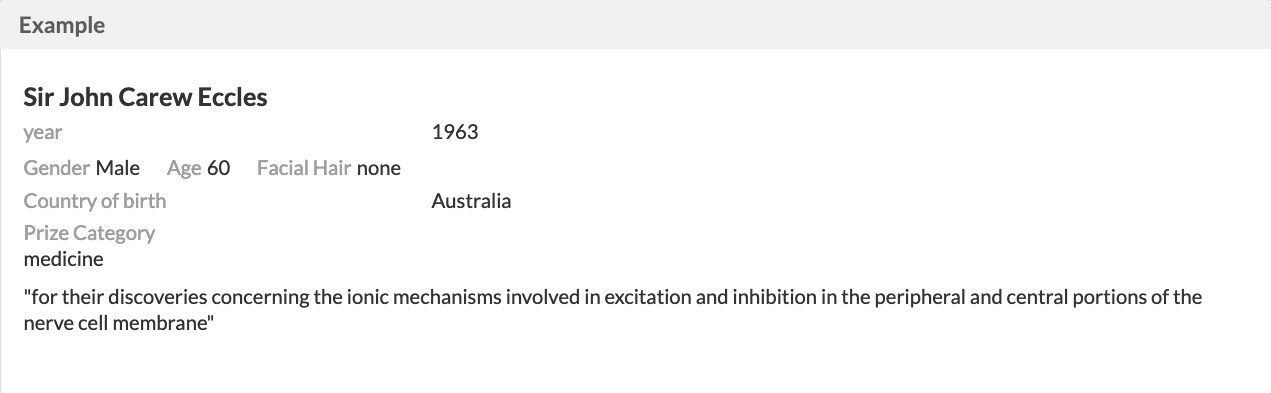
Task: Click the phrase nerve cell membrane
Action: (116, 325)
